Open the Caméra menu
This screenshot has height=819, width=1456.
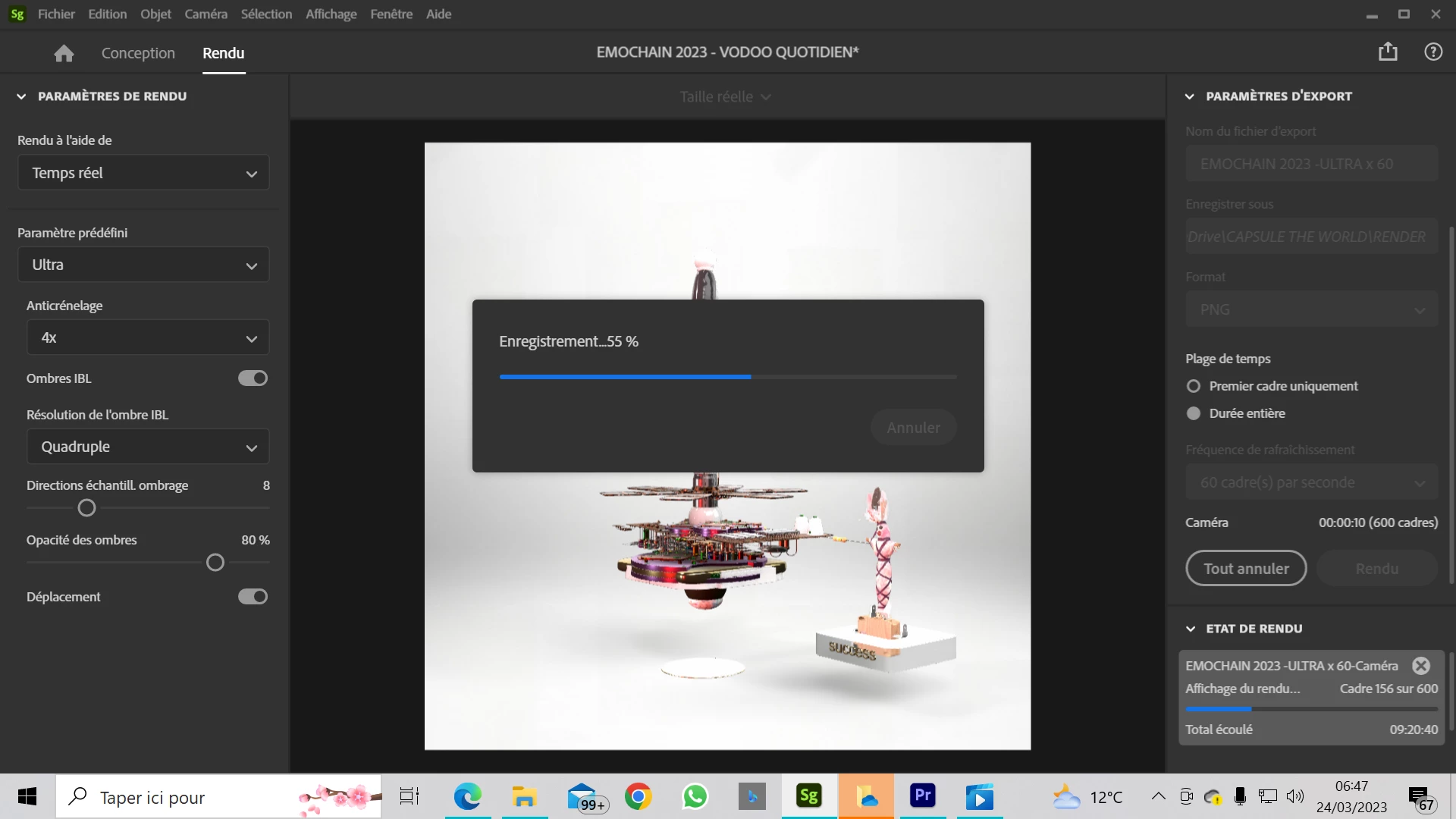tap(206, 14)
